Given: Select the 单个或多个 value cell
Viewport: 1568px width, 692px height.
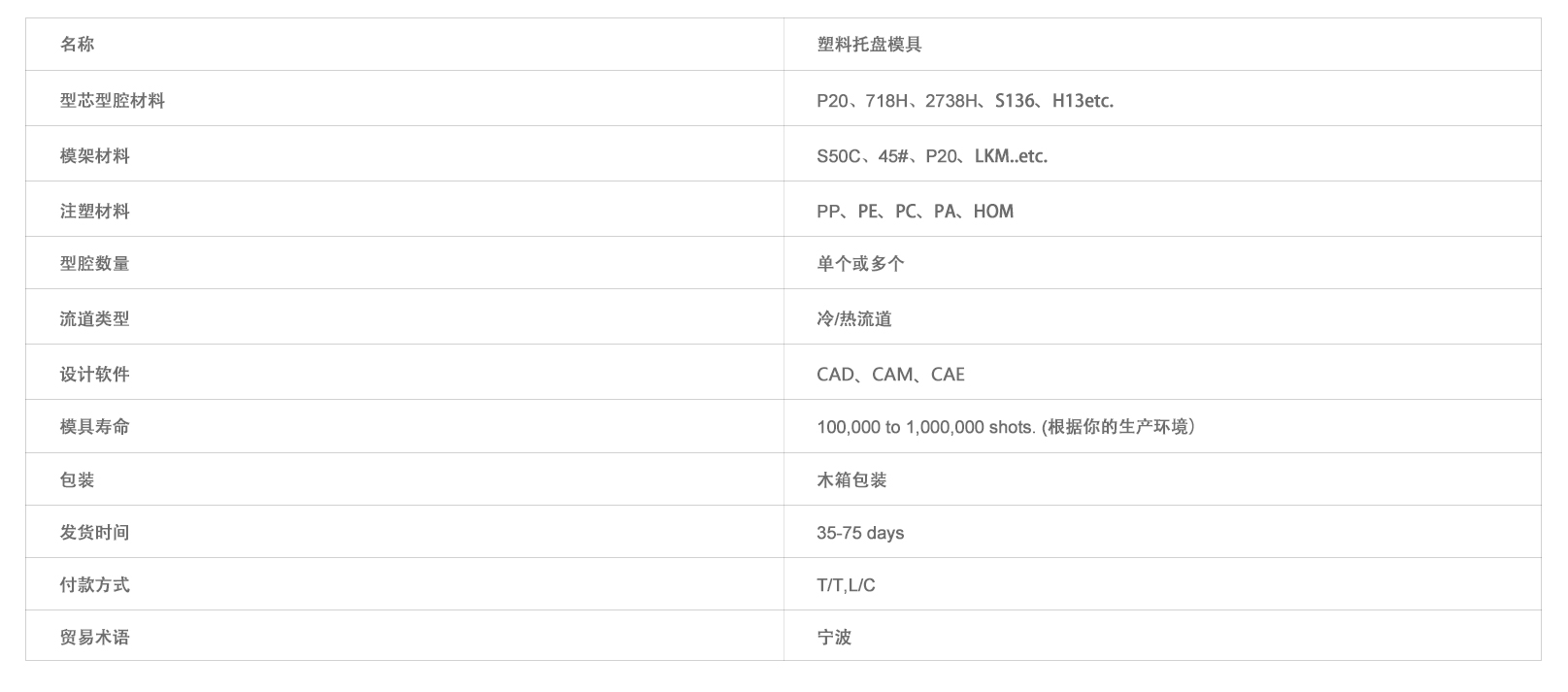Looking at the screenshot, I should [x=860, y=264].
